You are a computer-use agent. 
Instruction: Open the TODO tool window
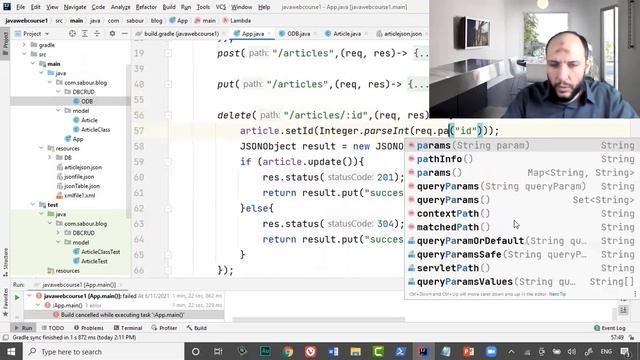(53, 328)
